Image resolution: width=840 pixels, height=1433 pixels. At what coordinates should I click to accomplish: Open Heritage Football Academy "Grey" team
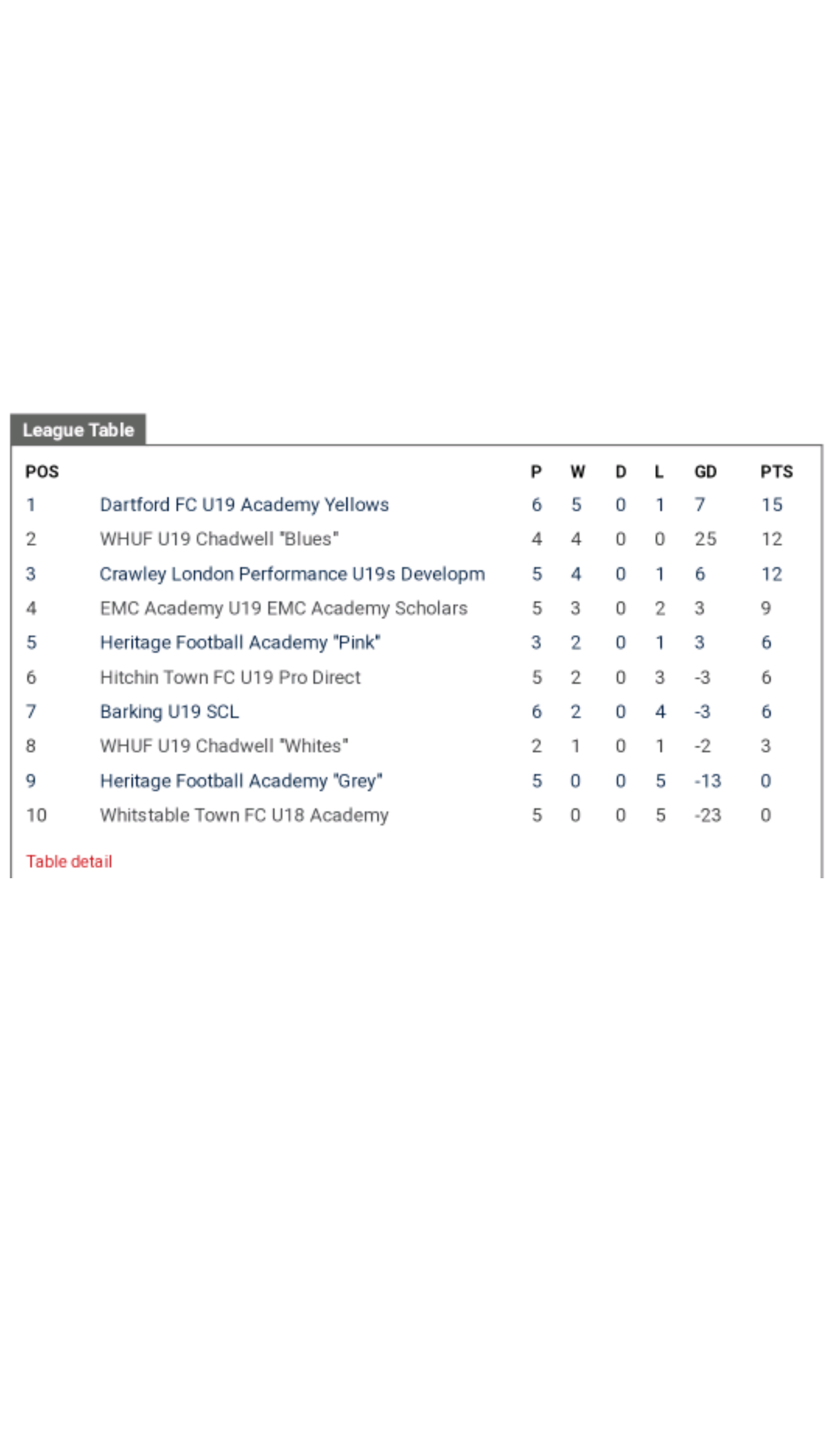[x=241, y=781]
